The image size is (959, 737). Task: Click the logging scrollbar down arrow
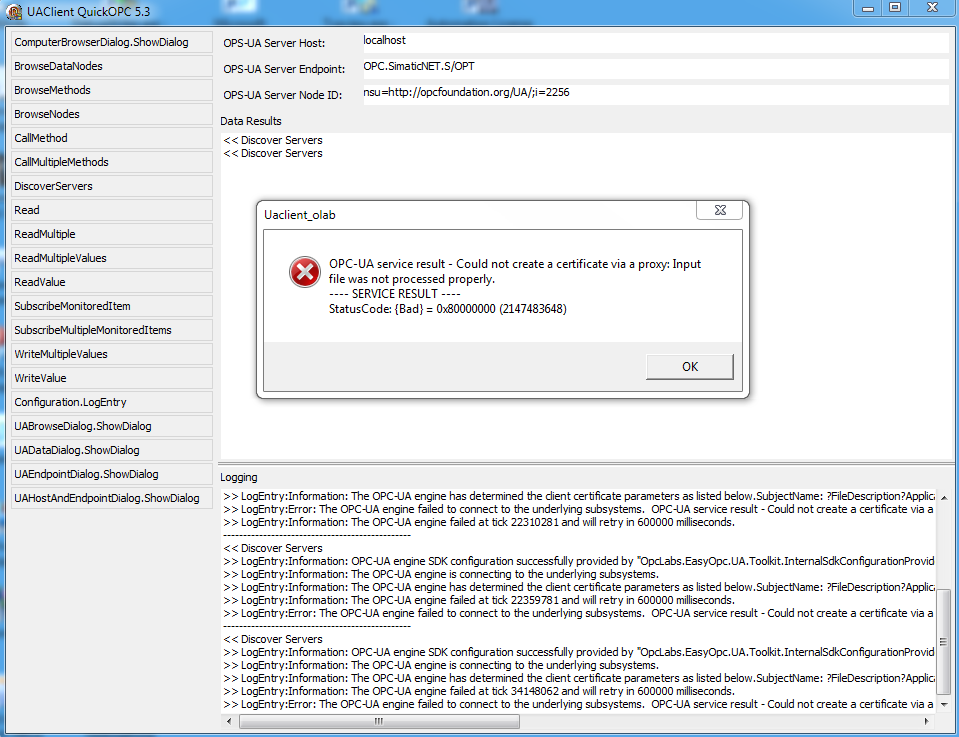[944, 705]
